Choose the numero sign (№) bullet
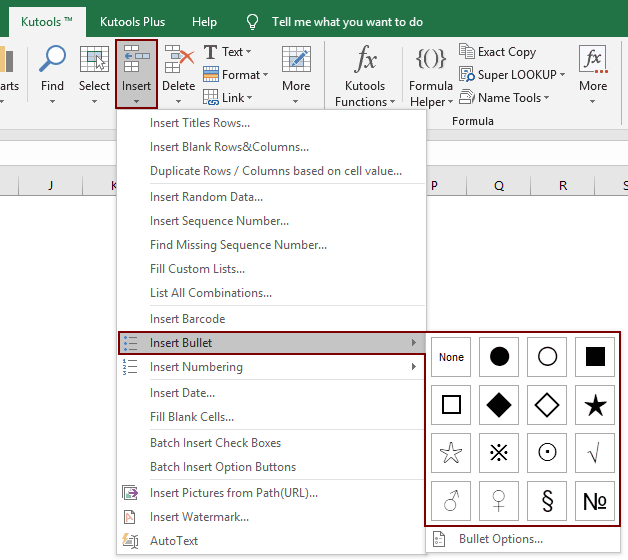 coord(595,501)
